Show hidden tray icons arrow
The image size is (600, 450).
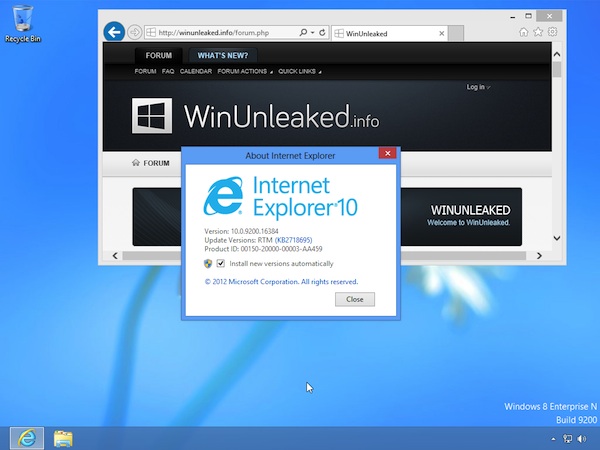553,439
